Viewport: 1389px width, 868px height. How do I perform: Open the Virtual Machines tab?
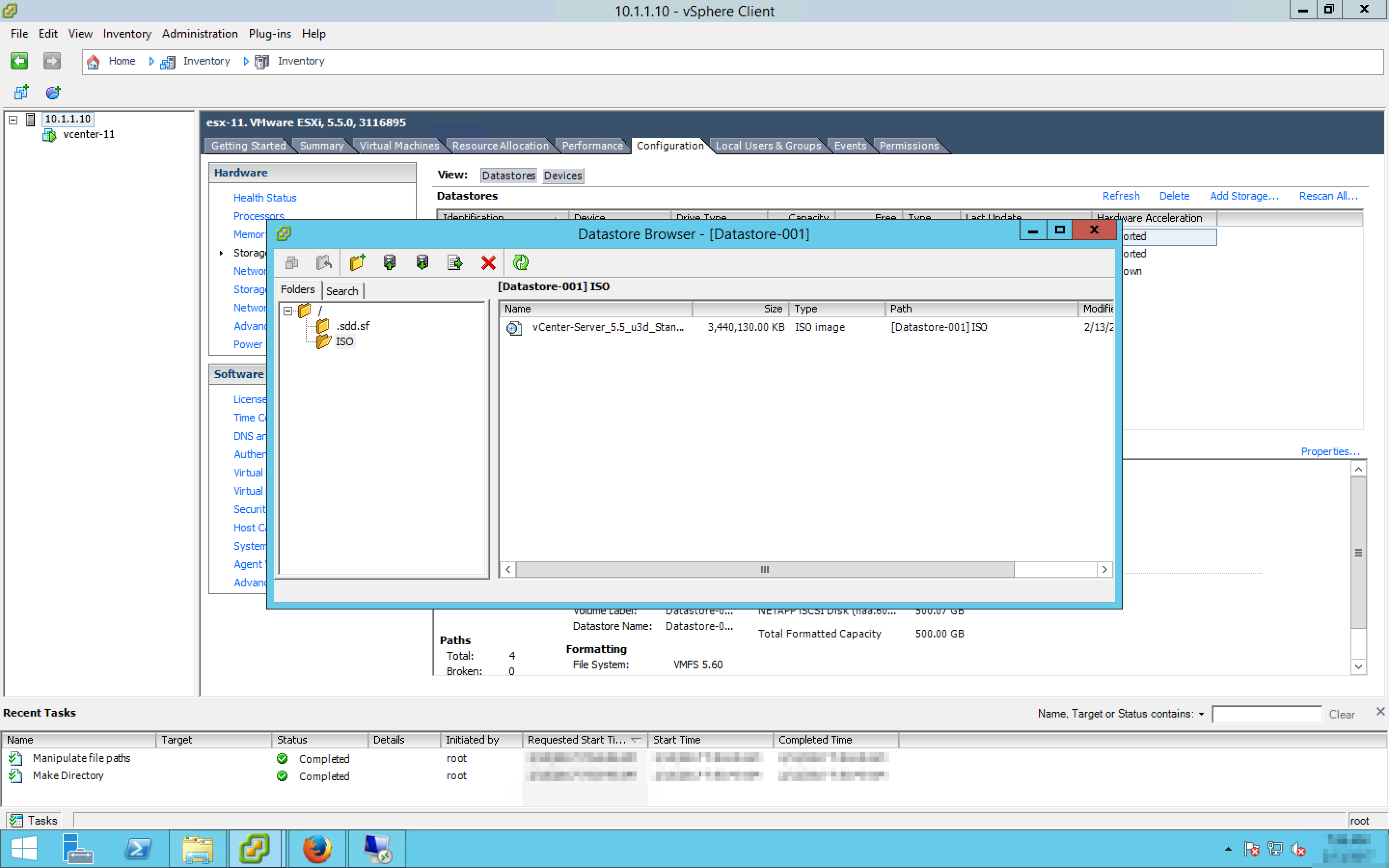[x=399, y=146]
